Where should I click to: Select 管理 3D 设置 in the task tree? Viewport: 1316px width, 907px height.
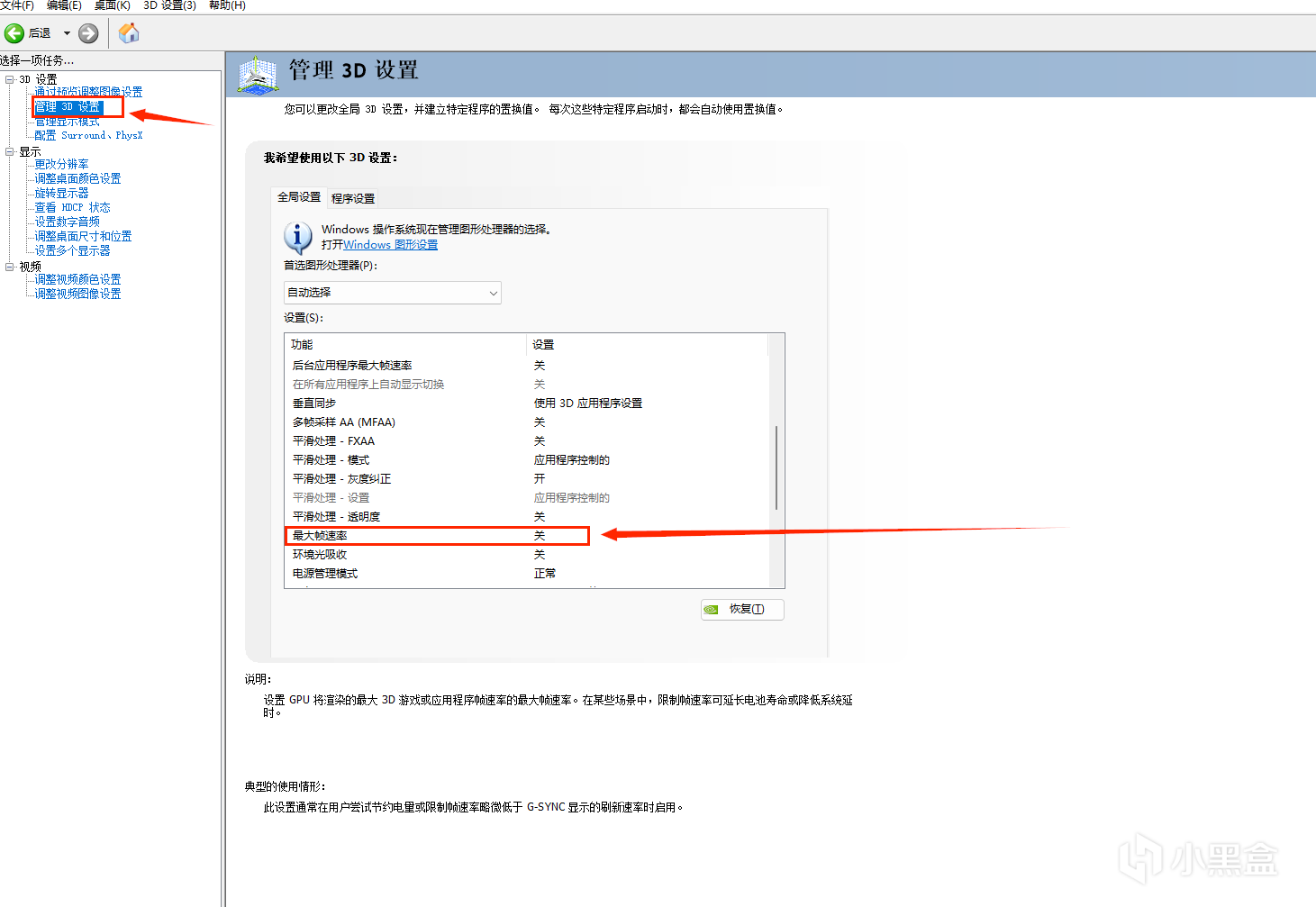coord(68,107)
